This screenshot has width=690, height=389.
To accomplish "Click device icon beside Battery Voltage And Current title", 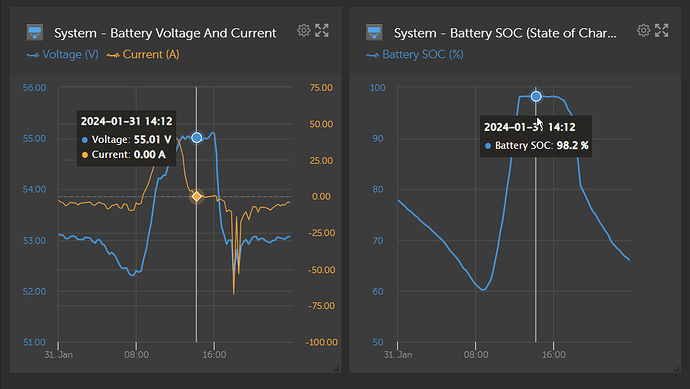I will [x=35, y=33].
